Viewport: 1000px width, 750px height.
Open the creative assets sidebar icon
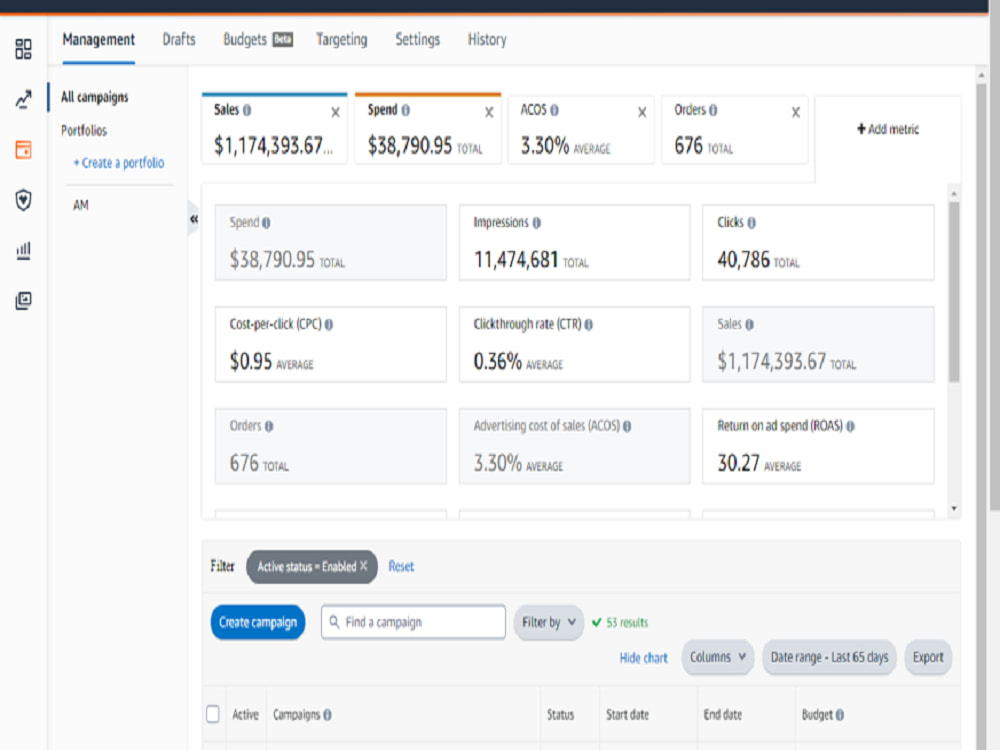click(x=24, y=300)
